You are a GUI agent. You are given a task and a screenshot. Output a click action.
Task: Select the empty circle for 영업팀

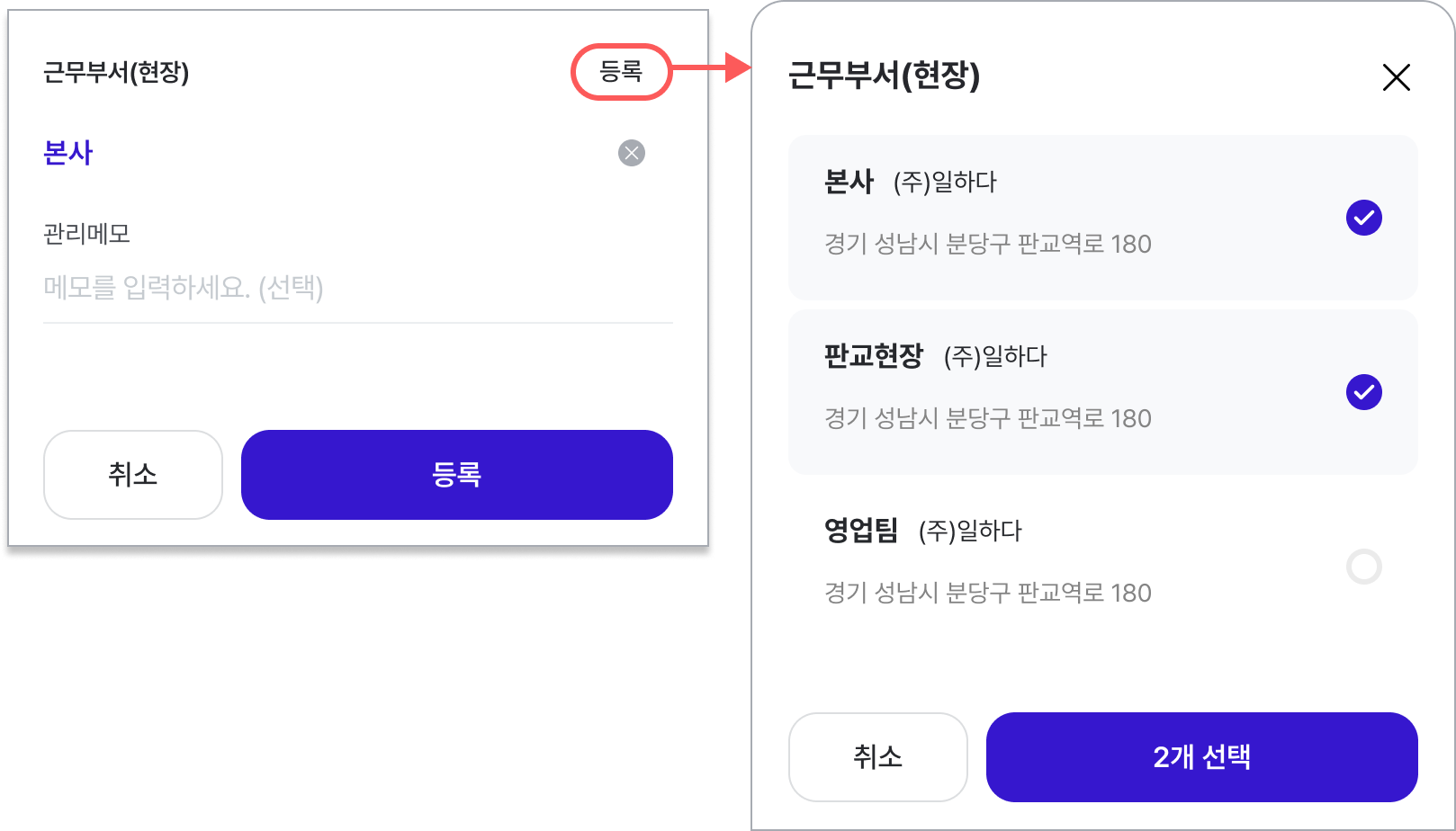point(1364,567)
